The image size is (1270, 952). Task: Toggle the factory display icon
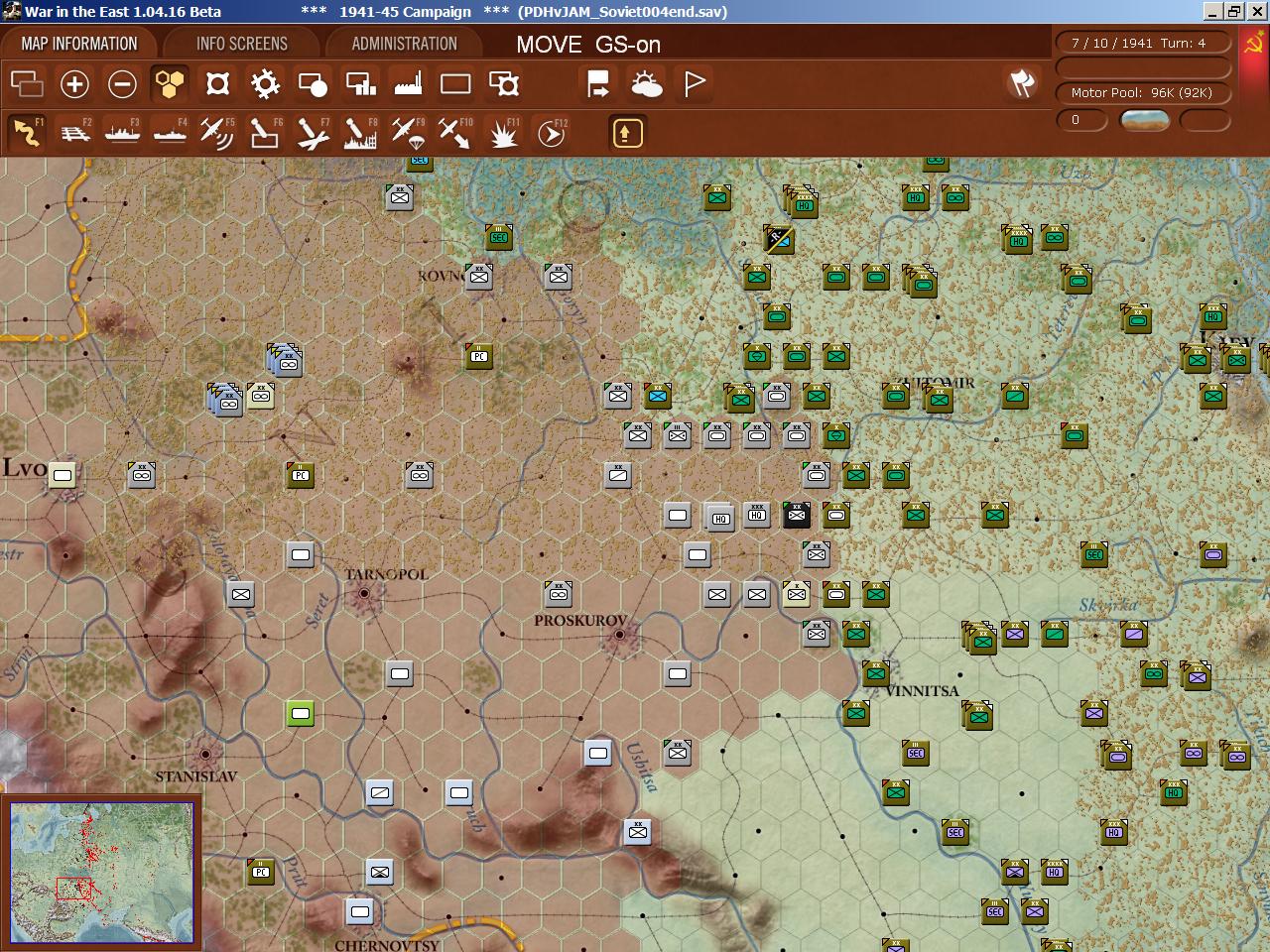coord(408,84)
